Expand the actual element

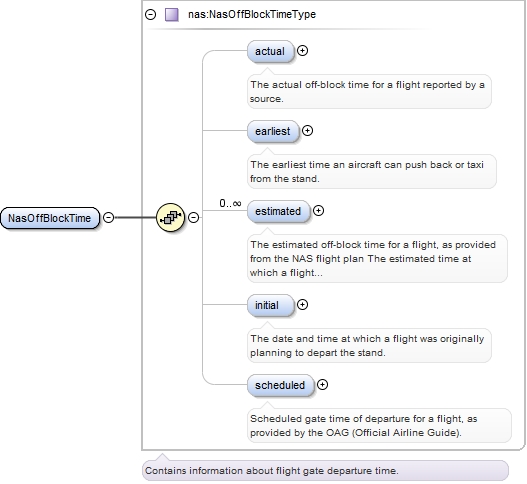tap(302, 51)
